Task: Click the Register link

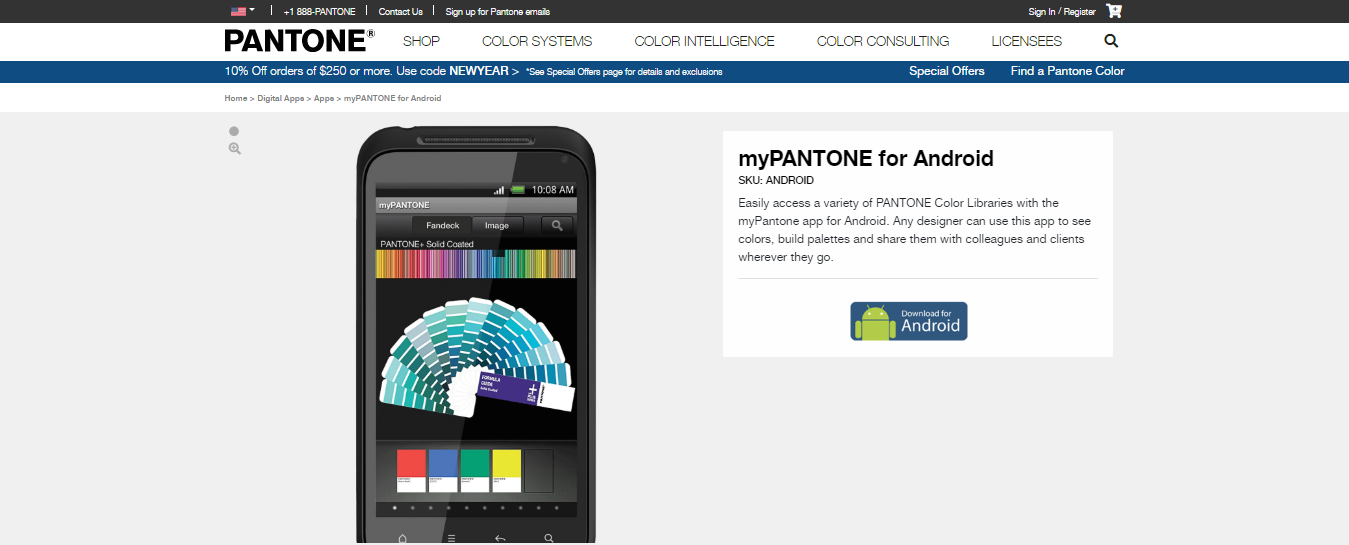Action: click(1079, 12)
